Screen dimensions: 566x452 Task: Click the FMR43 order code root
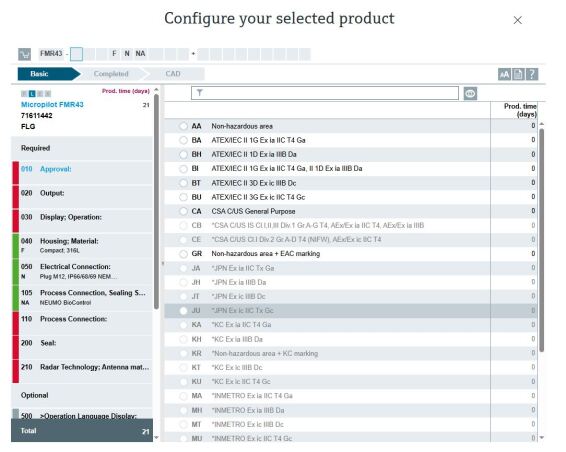click(51, 54)
